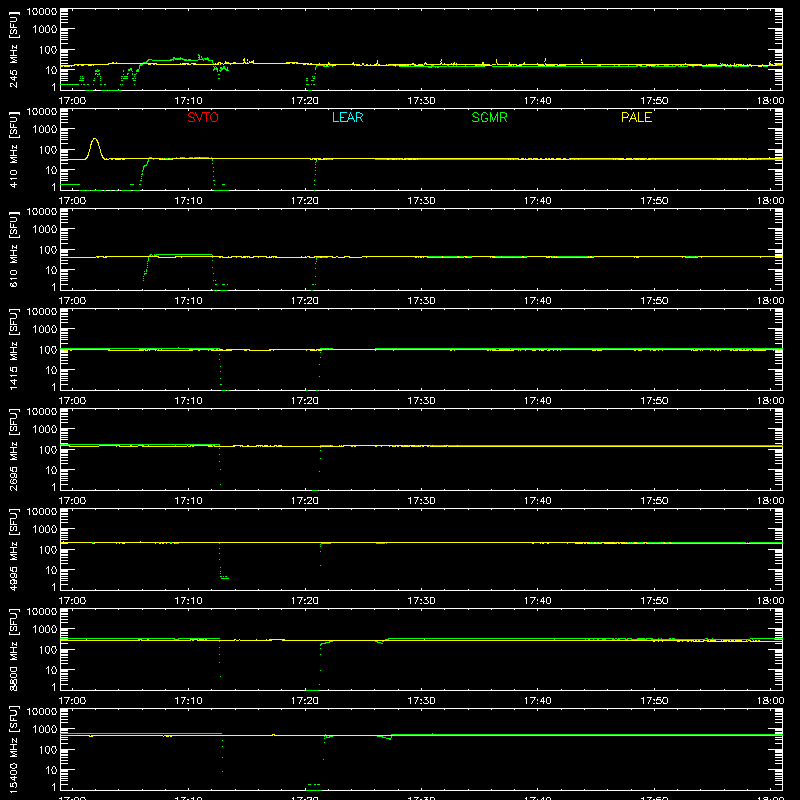Click the cyan LEAR station label
Screen dimensions: 800x800
pyautogui.click(x=347, y=117)
